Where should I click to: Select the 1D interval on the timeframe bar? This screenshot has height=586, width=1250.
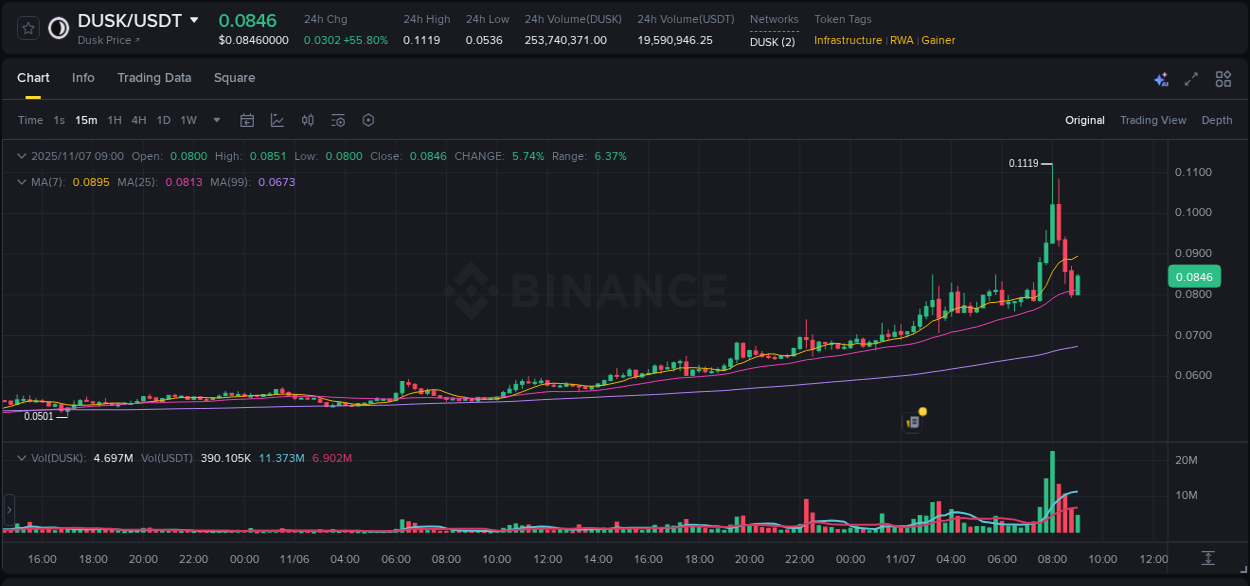163,120
